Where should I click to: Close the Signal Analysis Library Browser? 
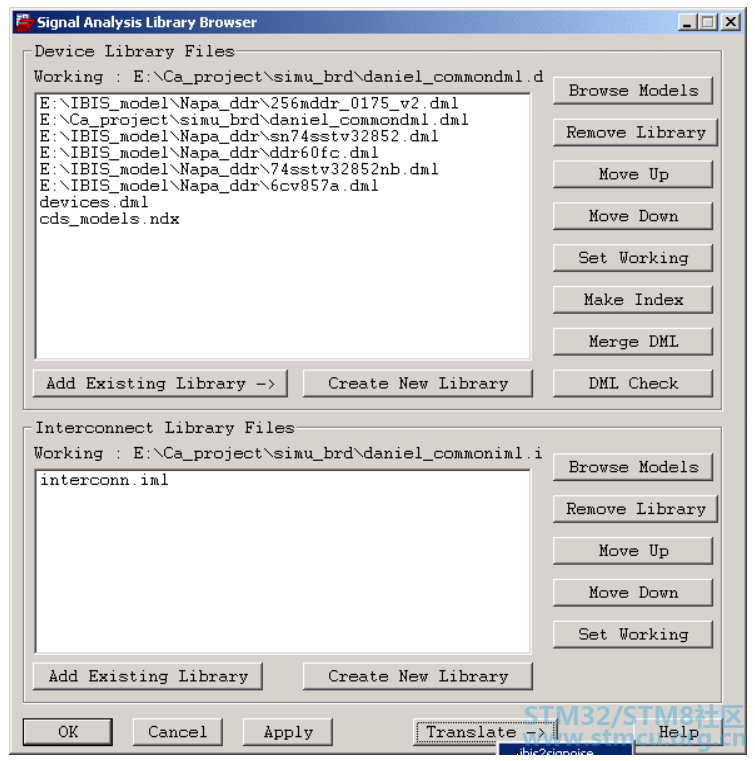tap(730, 22)
